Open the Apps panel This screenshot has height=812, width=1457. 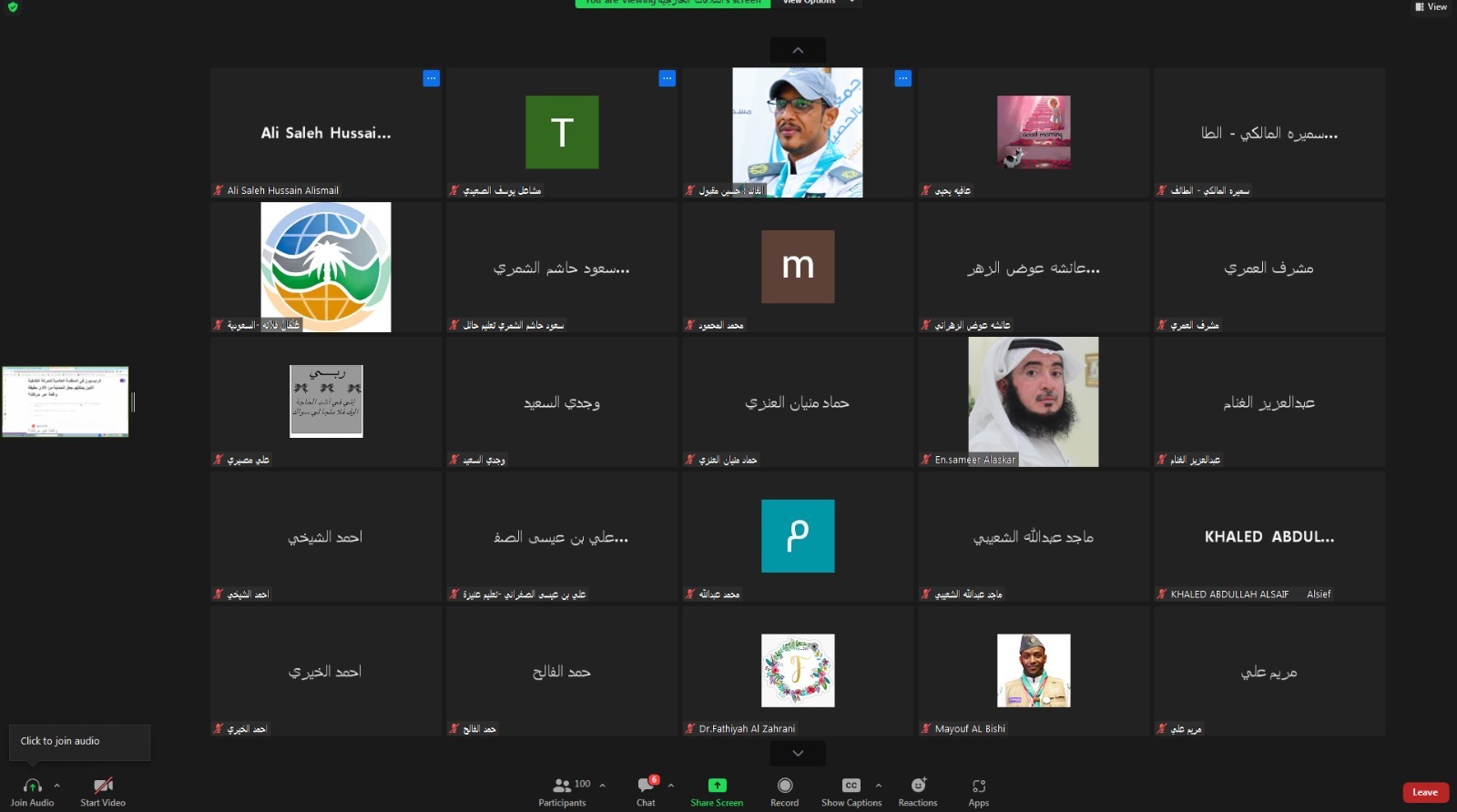tap(979, 786)
